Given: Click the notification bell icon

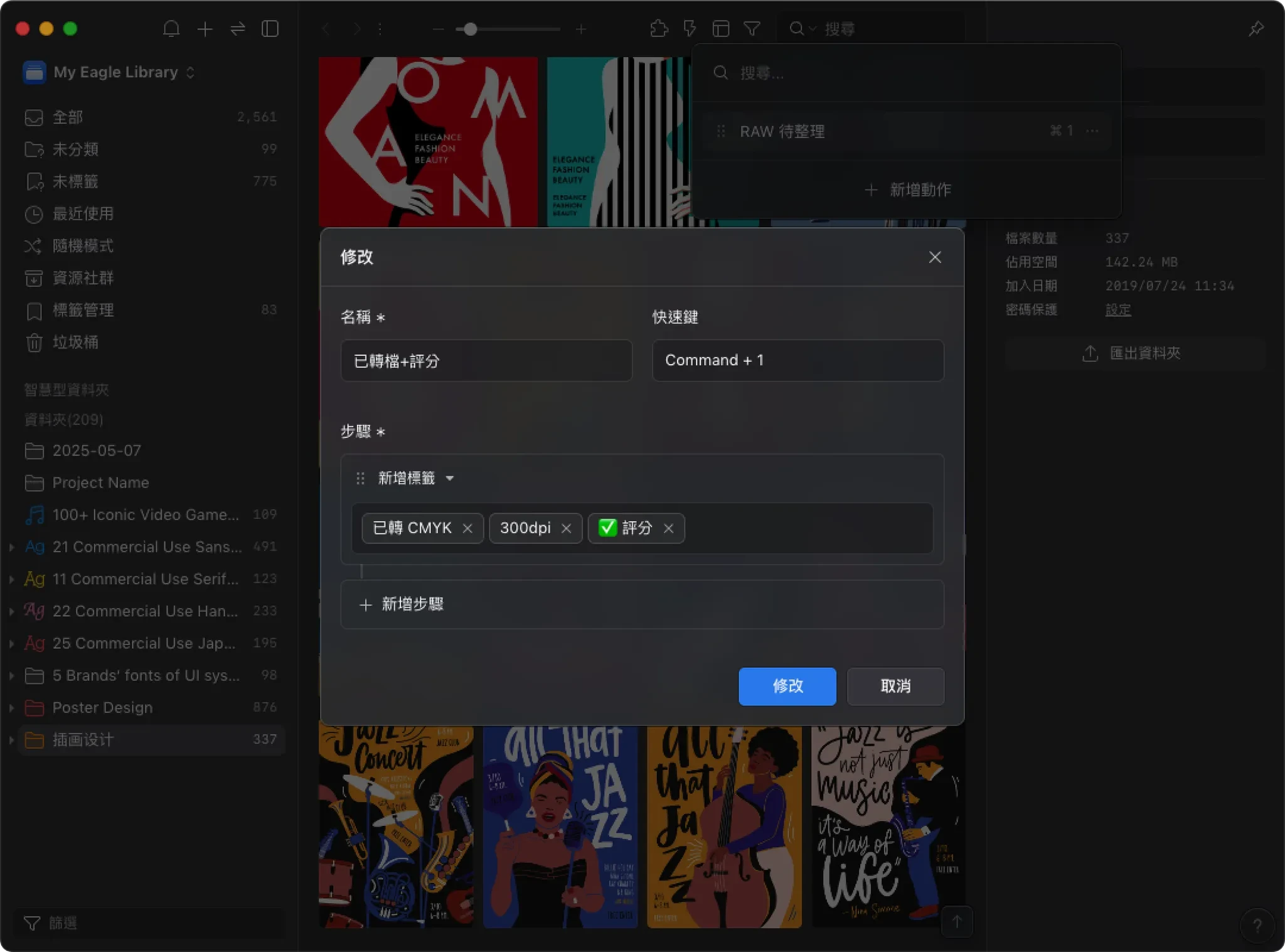Looking at the screenshot, I should 171,29.
